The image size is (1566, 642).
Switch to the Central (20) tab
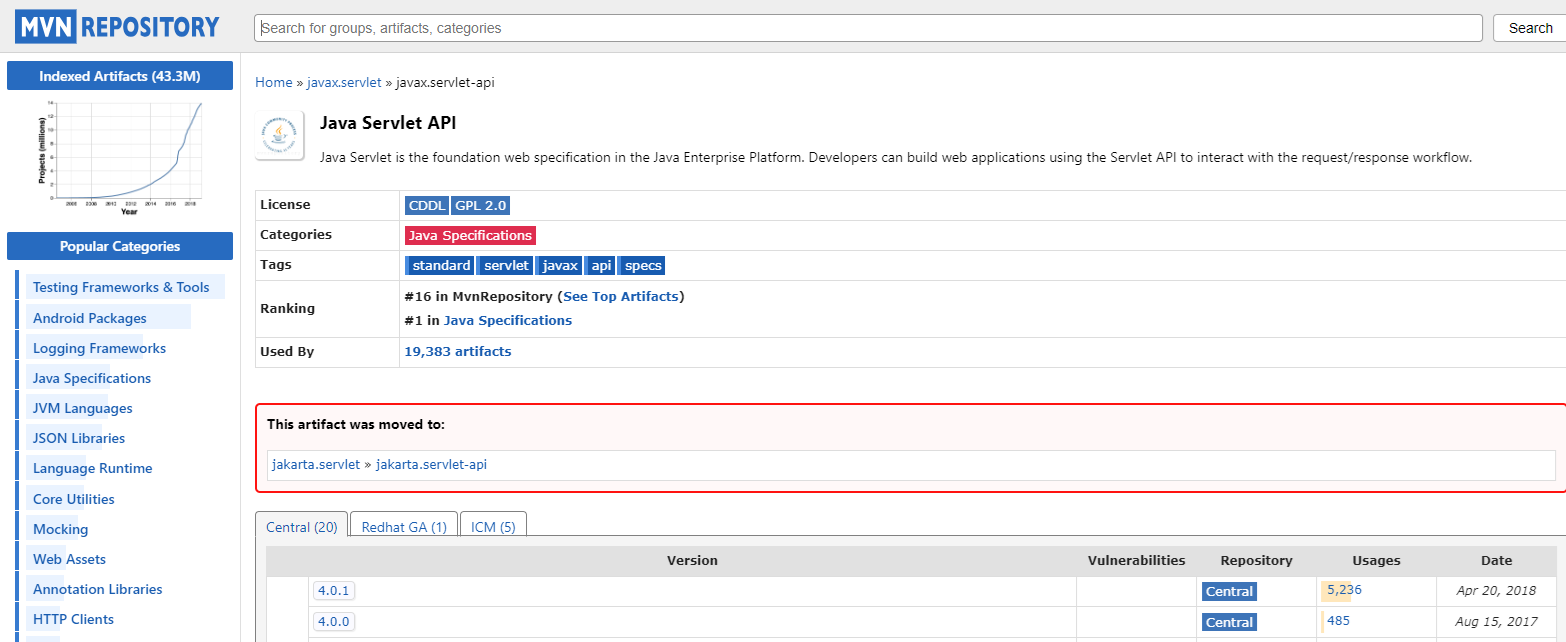301,526
